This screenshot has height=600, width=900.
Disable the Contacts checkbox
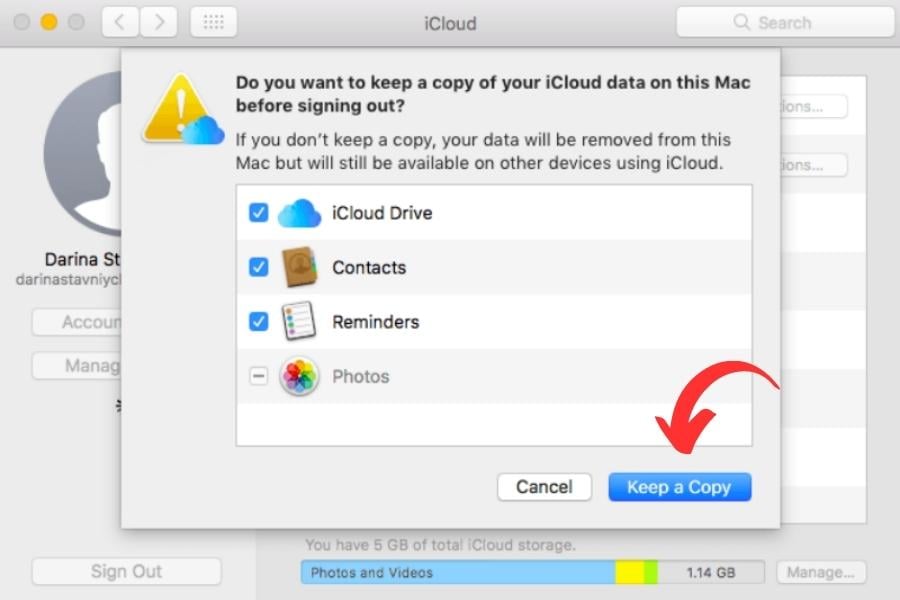click(x=259, y=267)
